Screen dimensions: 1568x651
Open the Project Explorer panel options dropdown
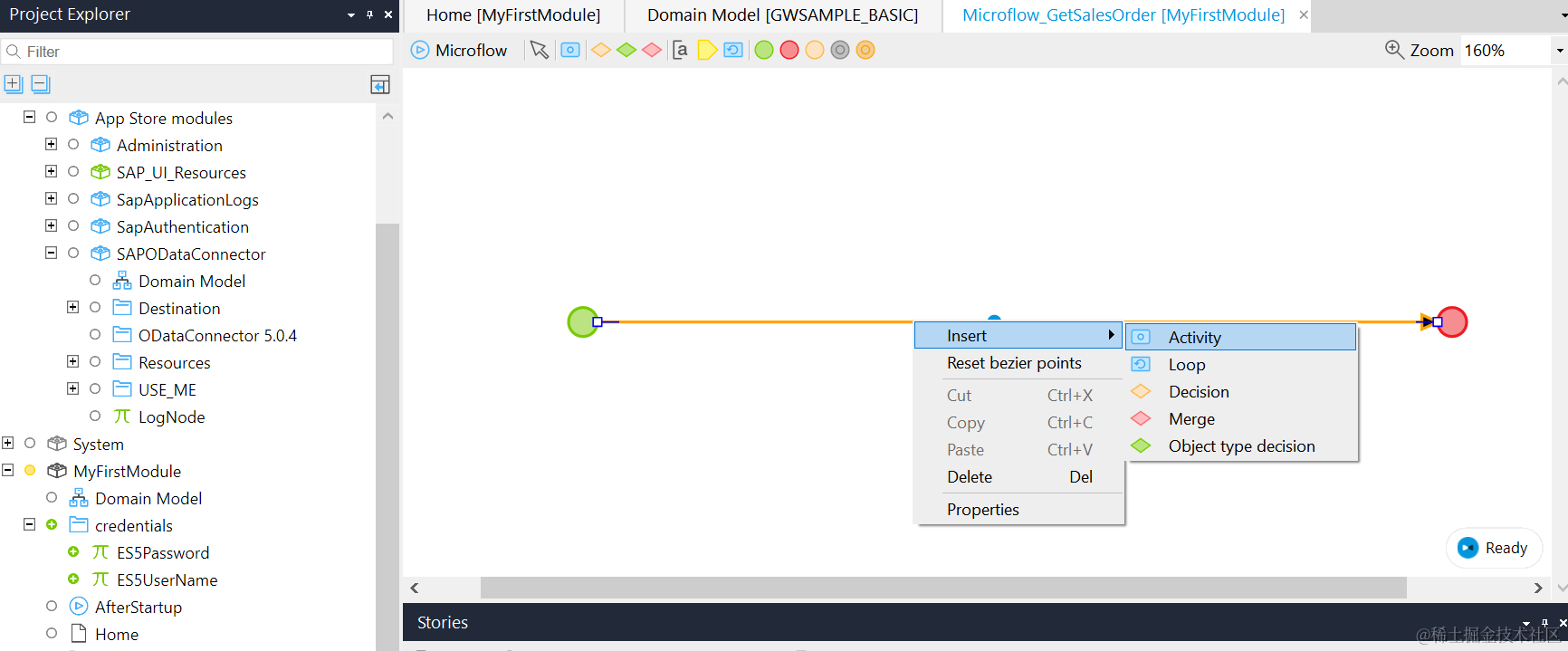[351, 14]
